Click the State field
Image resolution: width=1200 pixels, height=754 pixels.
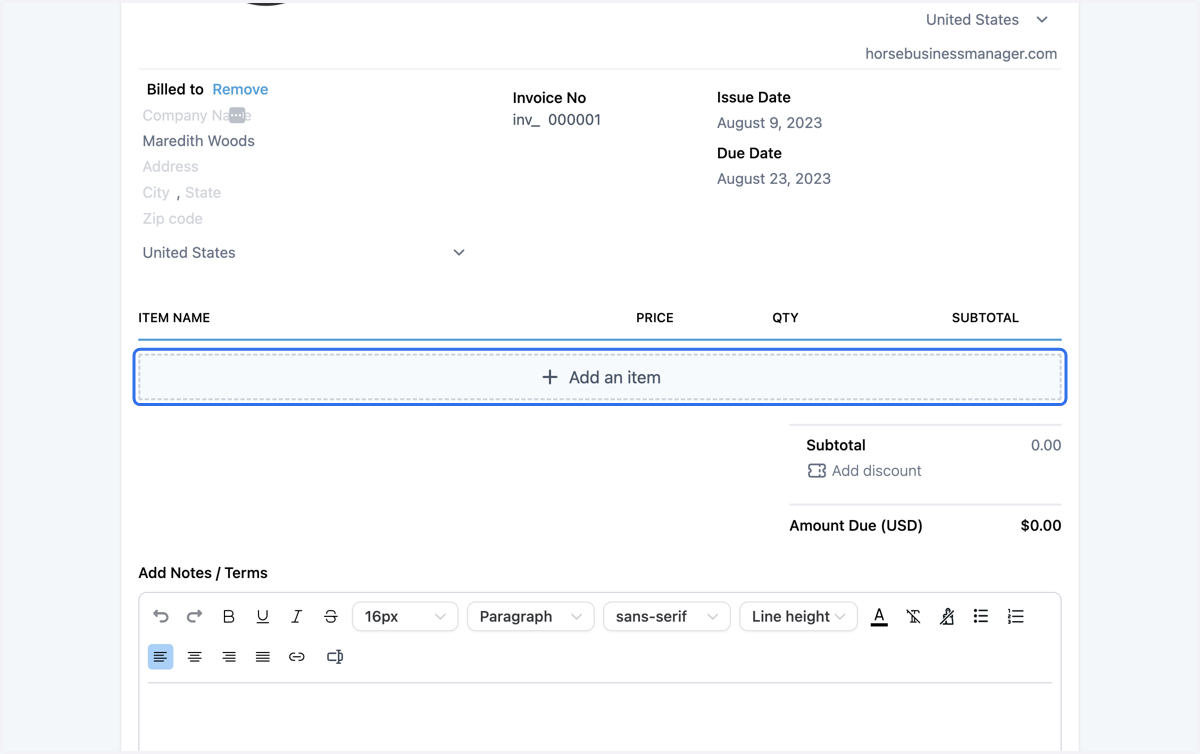(x=203, y=193)
